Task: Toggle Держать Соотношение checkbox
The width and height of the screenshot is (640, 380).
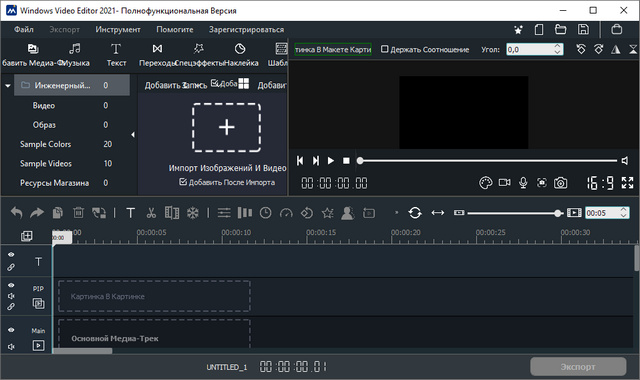Action: click(x=384, y=49)
